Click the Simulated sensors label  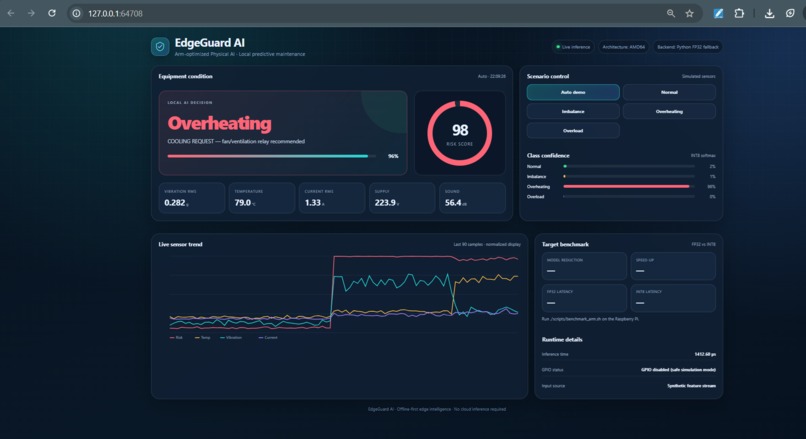click(699, 76)
